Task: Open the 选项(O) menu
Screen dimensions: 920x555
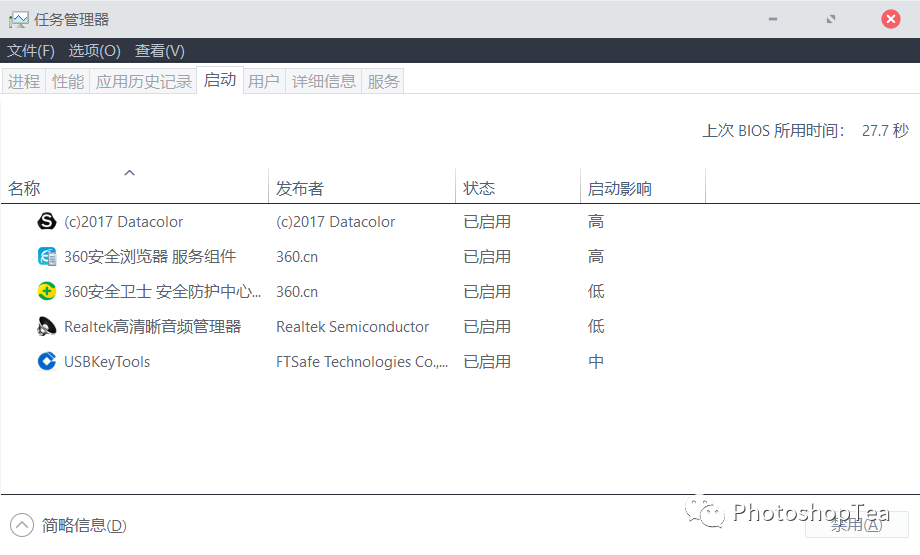Action: pos(94,51)
